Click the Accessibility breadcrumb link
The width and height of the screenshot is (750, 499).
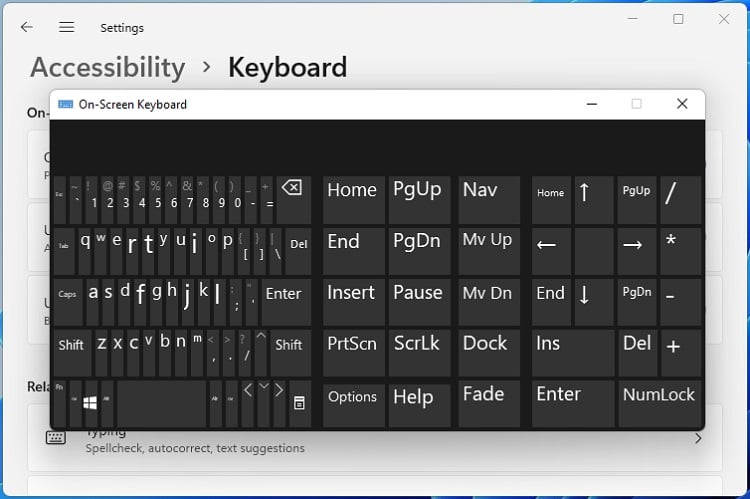(x=108, y=67)
